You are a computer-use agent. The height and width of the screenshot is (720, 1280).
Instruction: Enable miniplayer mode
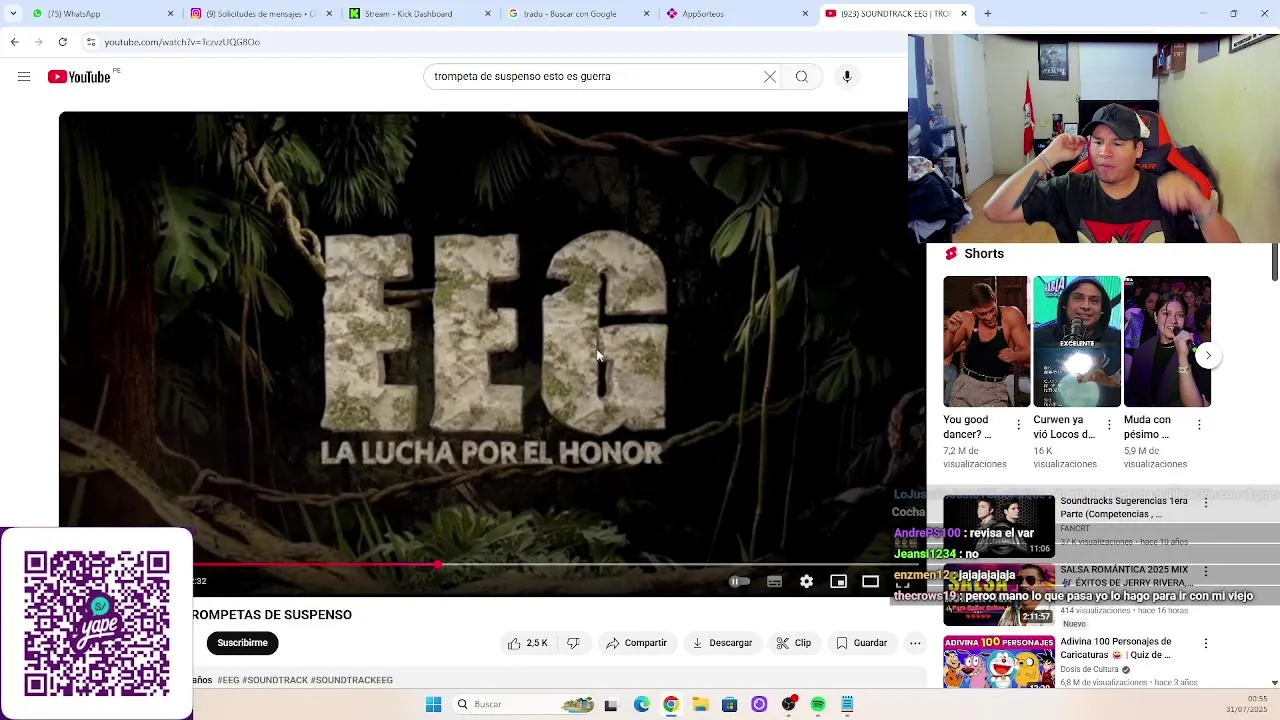[x=838, y=582]
